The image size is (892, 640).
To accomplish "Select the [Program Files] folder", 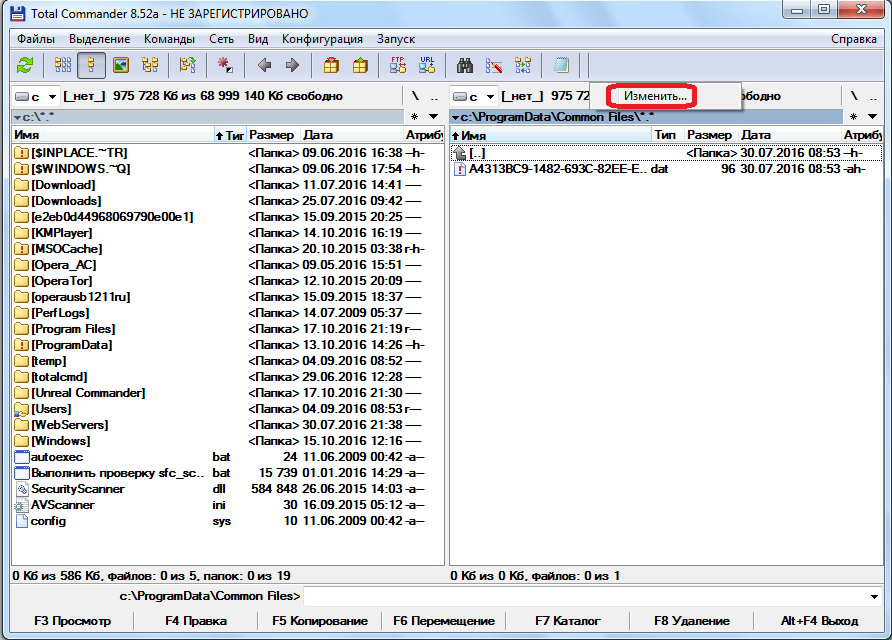I will [x=73, y=329].
